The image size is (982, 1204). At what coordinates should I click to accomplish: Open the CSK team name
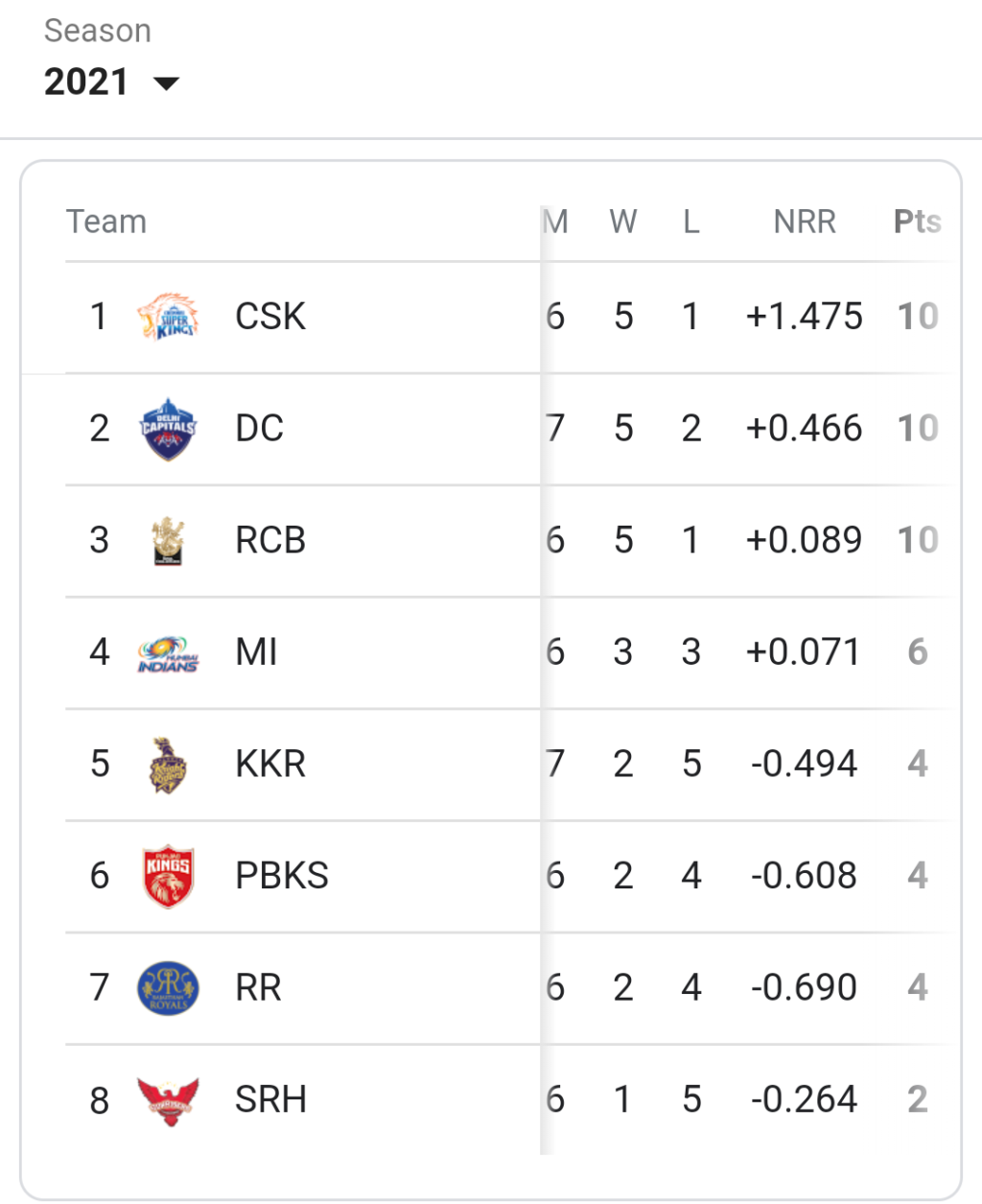[x=270, y=317]
